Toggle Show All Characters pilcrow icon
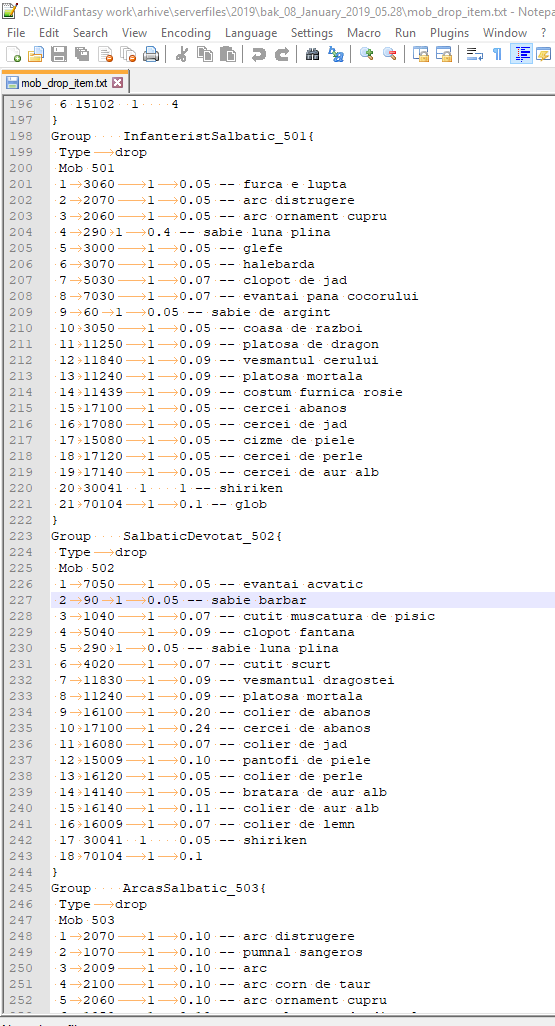Image resolution: width=555 pixels, height=1026 pixels. pos(498,55)
